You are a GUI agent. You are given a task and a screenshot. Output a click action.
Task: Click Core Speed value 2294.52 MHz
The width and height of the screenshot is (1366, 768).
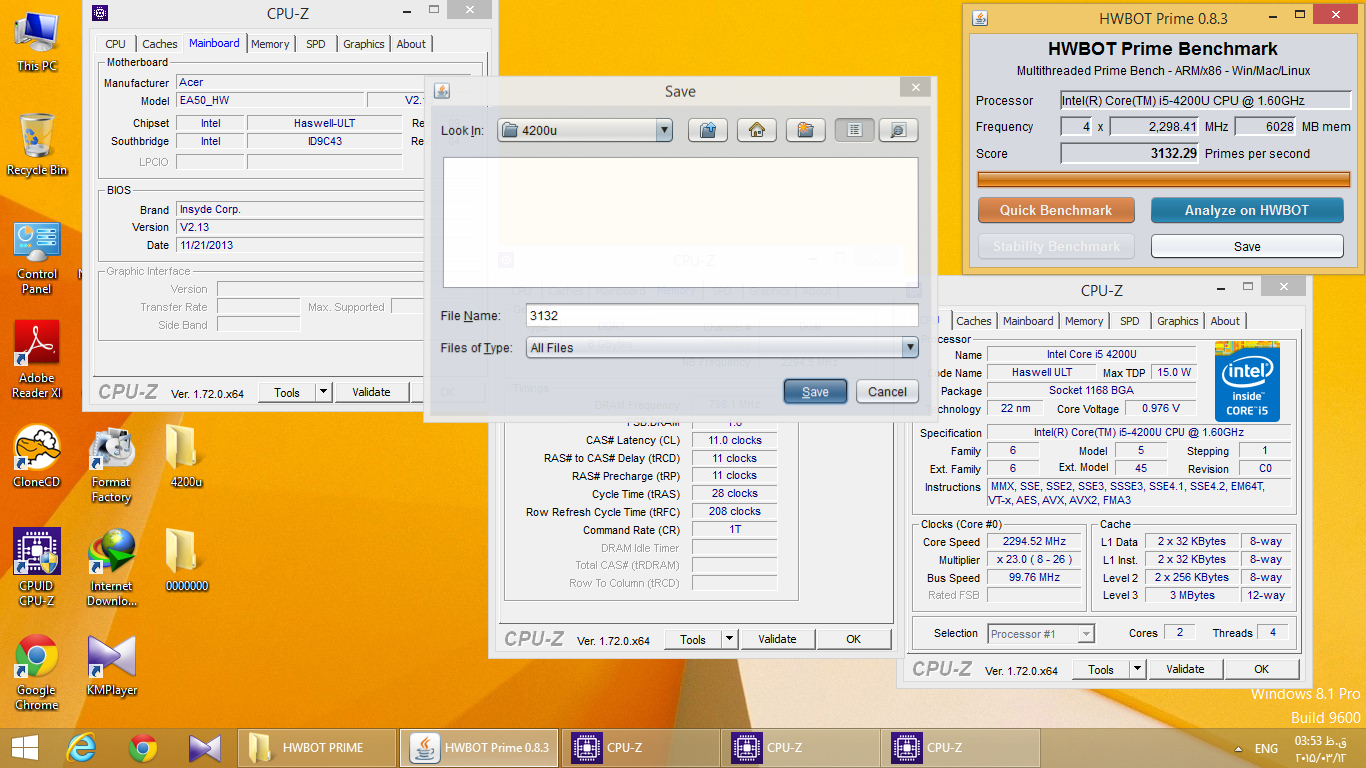[1035, 541]
